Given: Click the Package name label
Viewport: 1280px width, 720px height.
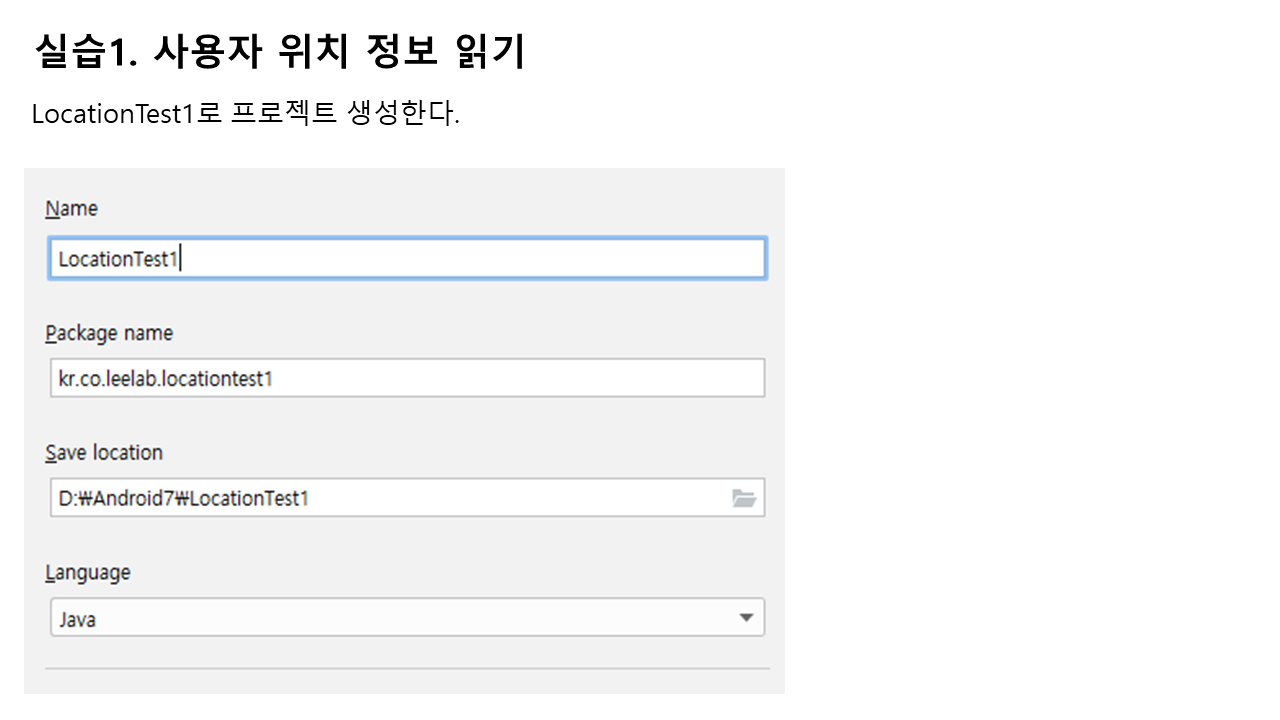Looking at the screenshot, I should (x=109, y=333).
